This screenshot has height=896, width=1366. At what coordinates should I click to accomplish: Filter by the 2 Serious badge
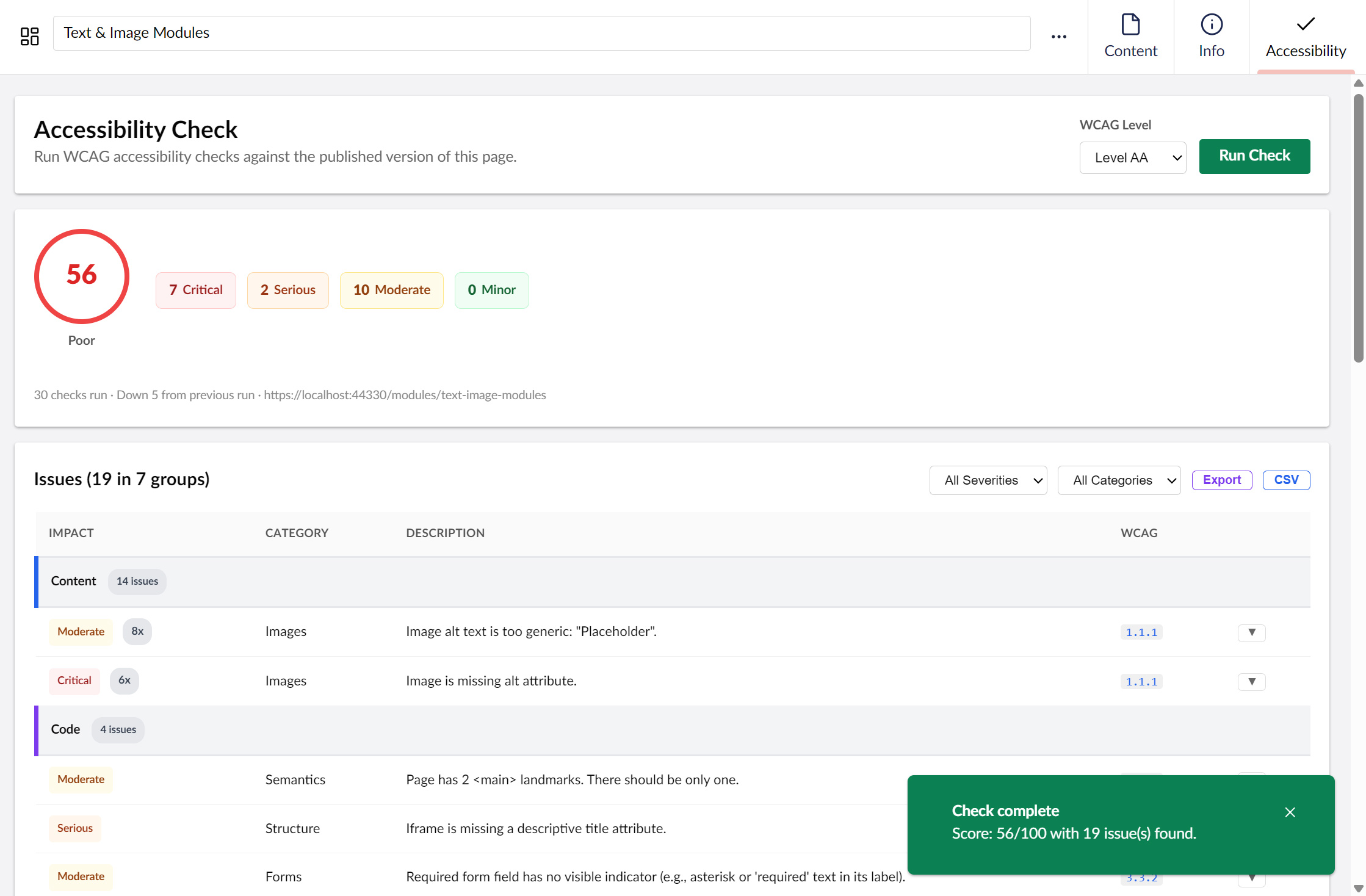point(287,290)
